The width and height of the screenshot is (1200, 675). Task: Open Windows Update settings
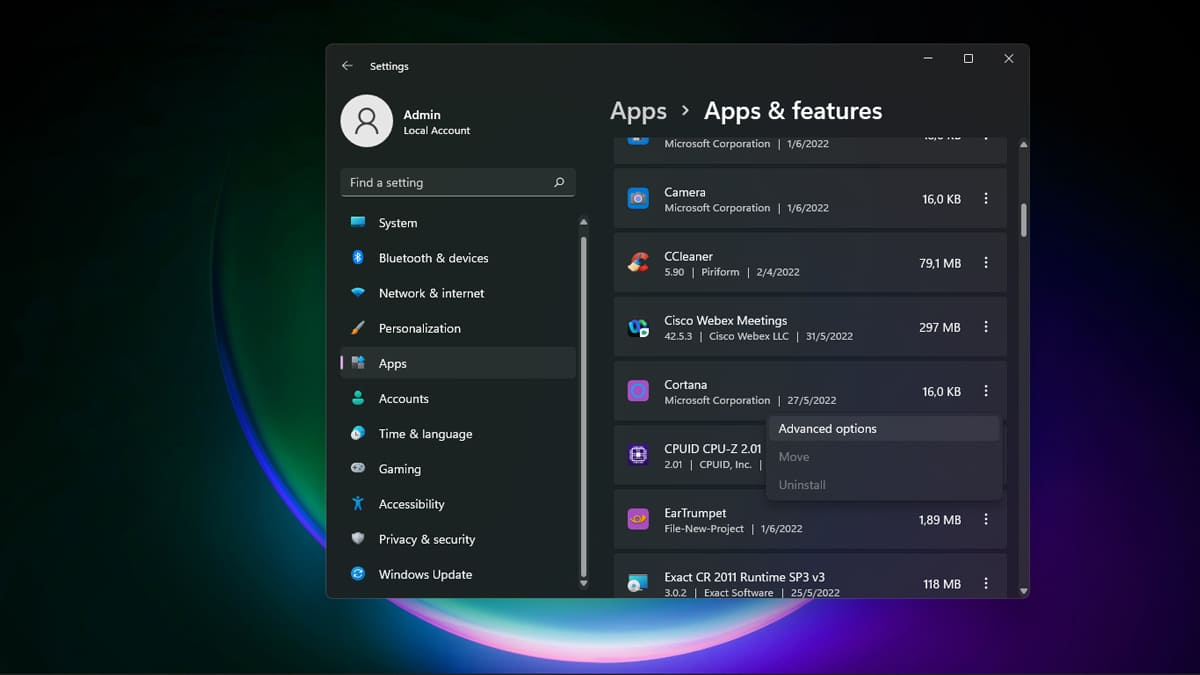(x=425, y=574)
